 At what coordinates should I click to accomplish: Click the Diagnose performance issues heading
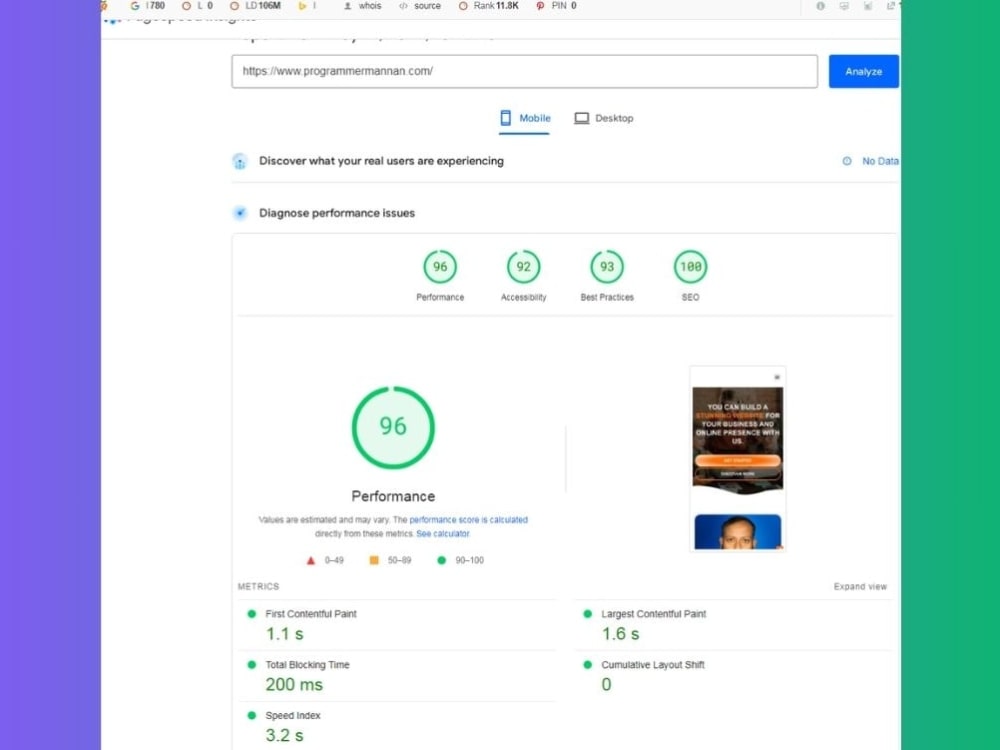337,213
